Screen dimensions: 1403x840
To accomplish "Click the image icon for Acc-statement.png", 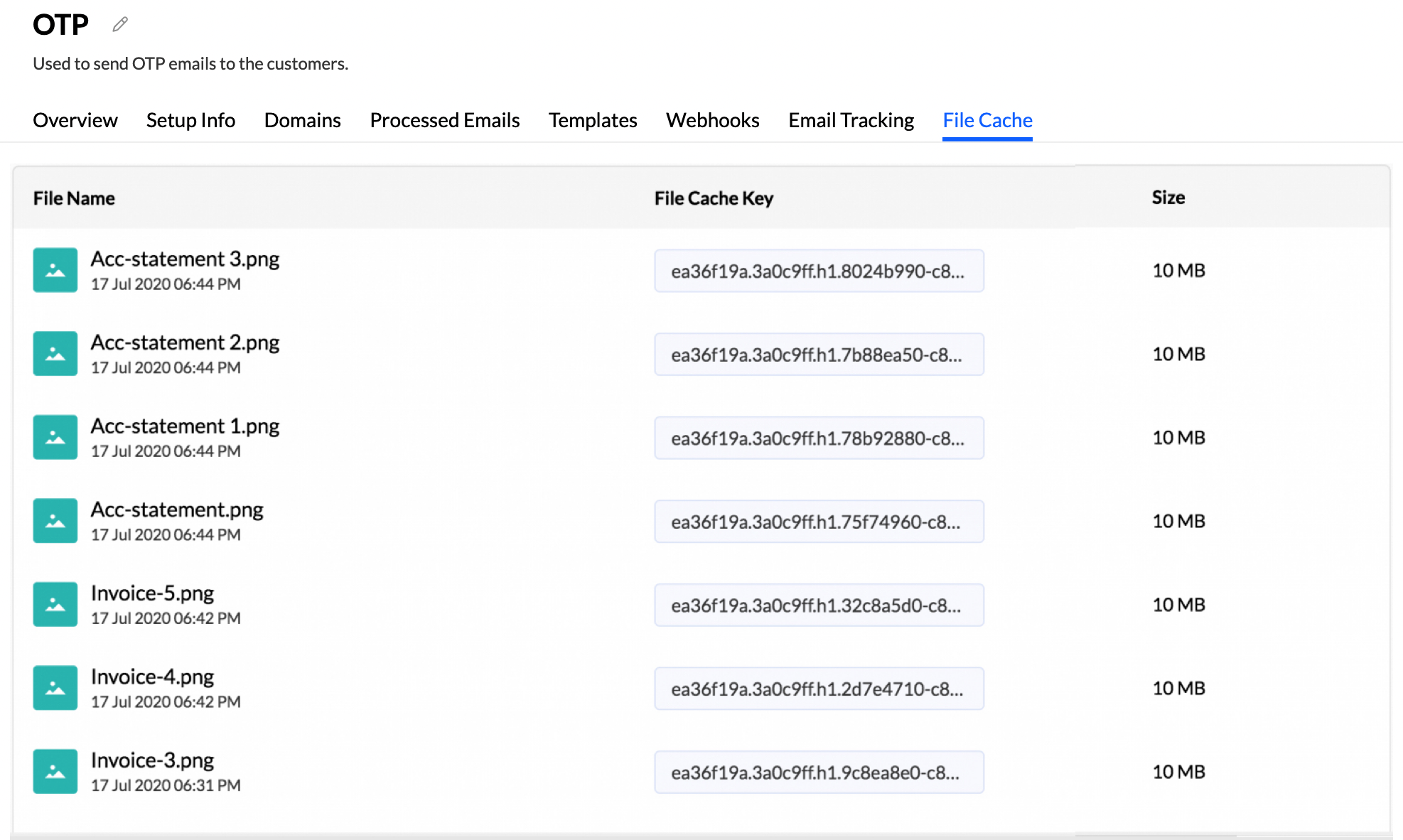I will (x=55, y=520).
